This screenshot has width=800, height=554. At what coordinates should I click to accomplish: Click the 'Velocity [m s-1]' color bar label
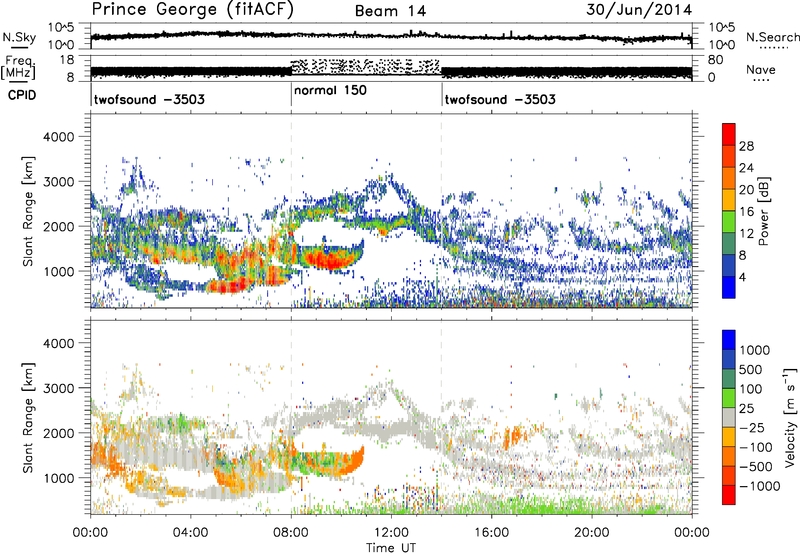coord(791,417)
